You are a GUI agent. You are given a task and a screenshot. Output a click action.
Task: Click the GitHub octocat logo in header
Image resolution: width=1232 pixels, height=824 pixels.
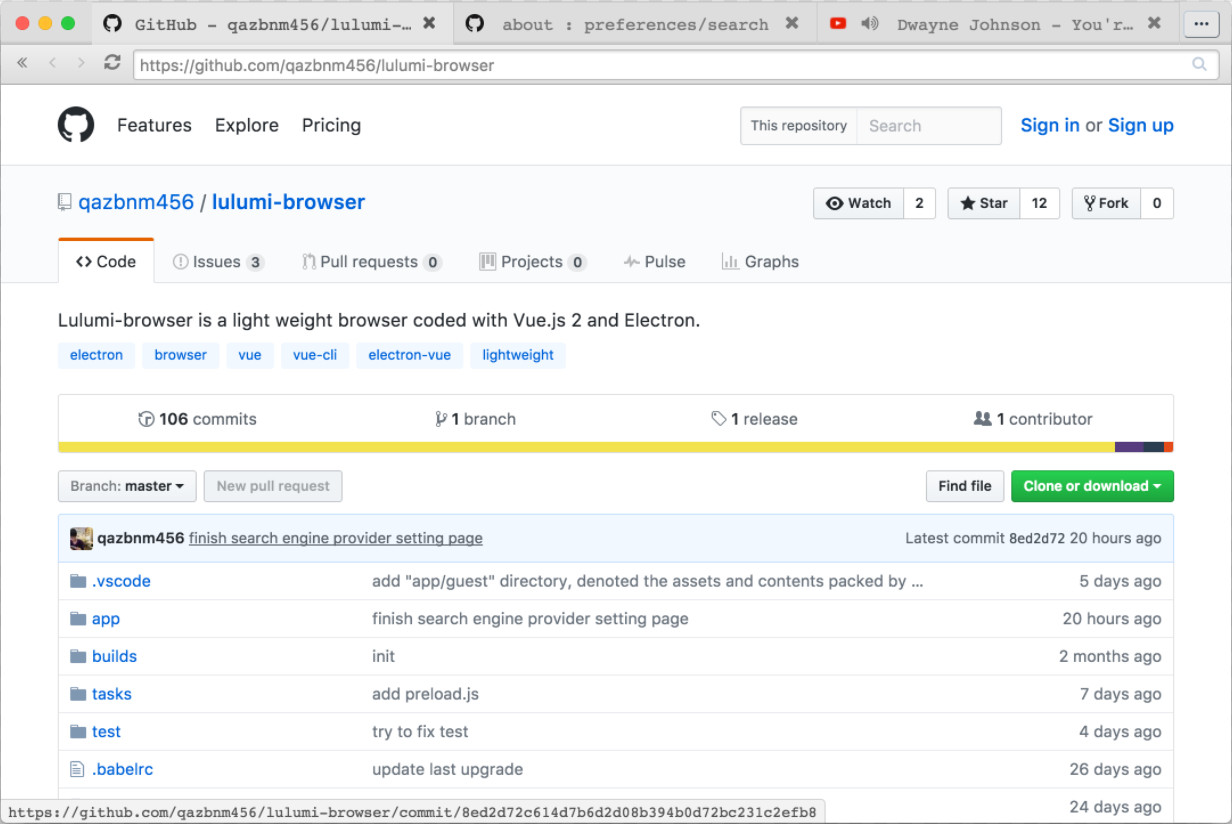tap(76, 125)
